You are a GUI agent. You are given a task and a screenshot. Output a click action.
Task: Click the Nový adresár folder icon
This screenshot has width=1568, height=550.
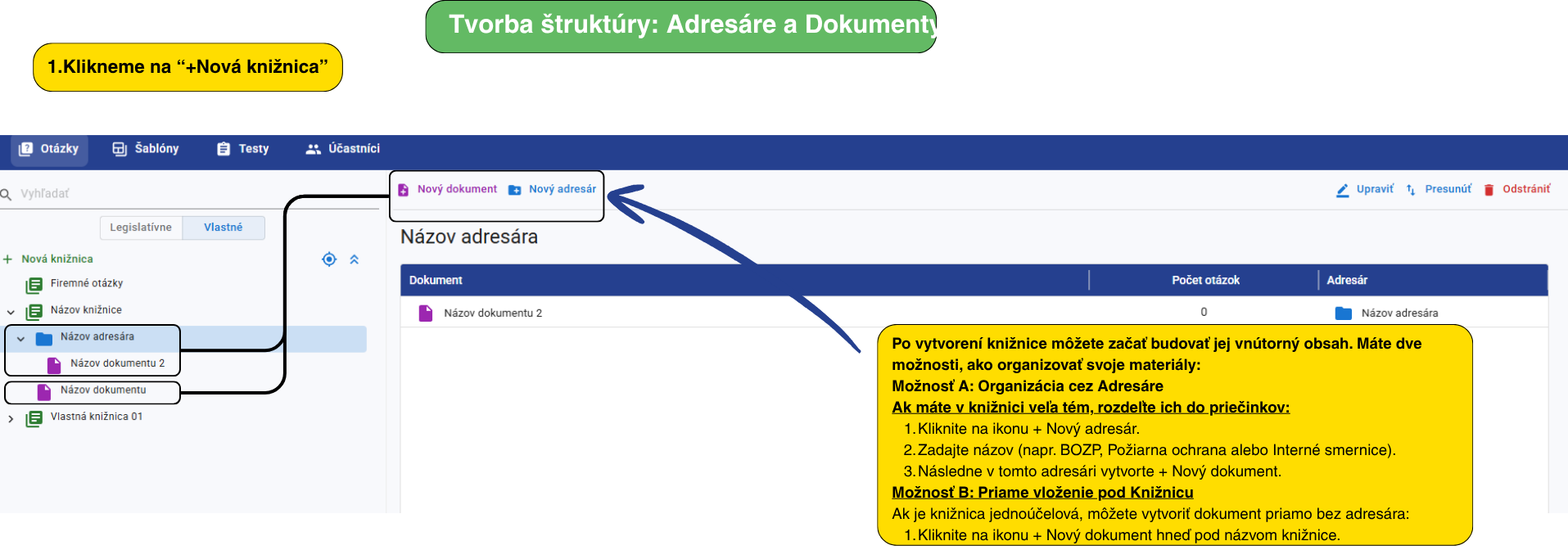(x=515, y=190)
